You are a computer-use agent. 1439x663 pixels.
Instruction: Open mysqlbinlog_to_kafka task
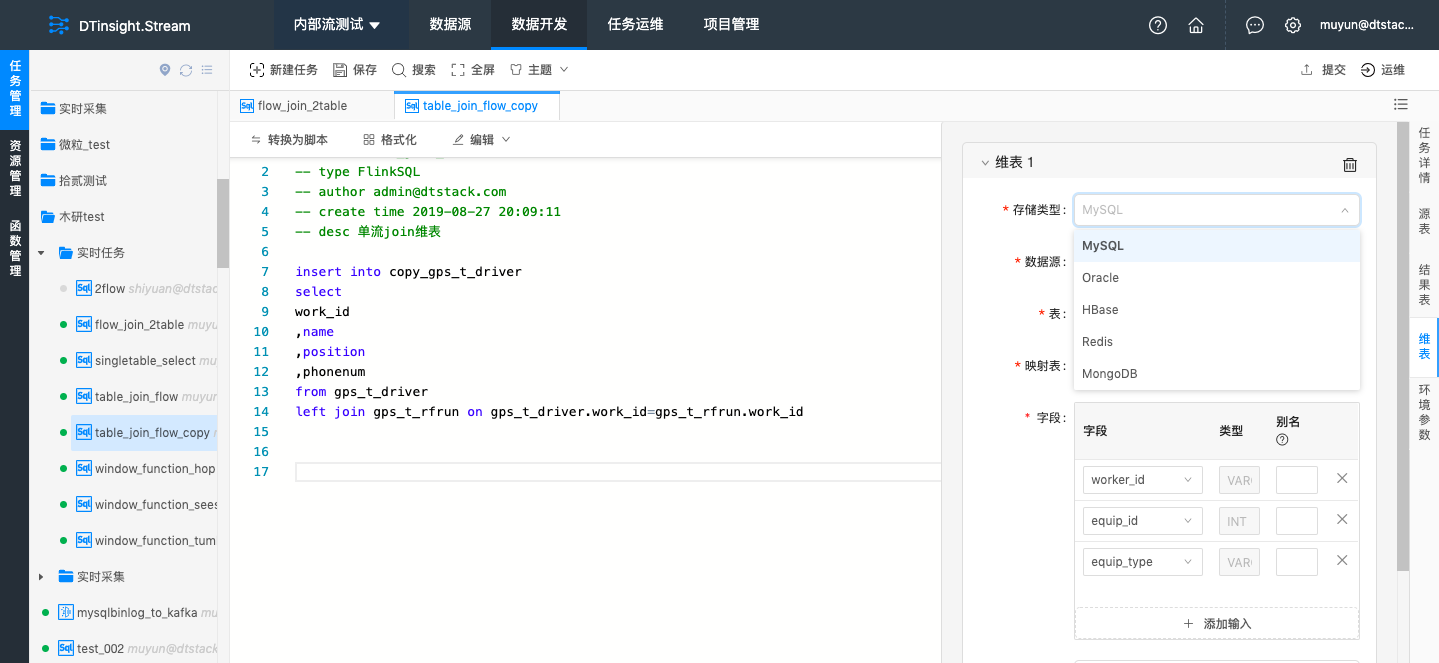point(137,613)
